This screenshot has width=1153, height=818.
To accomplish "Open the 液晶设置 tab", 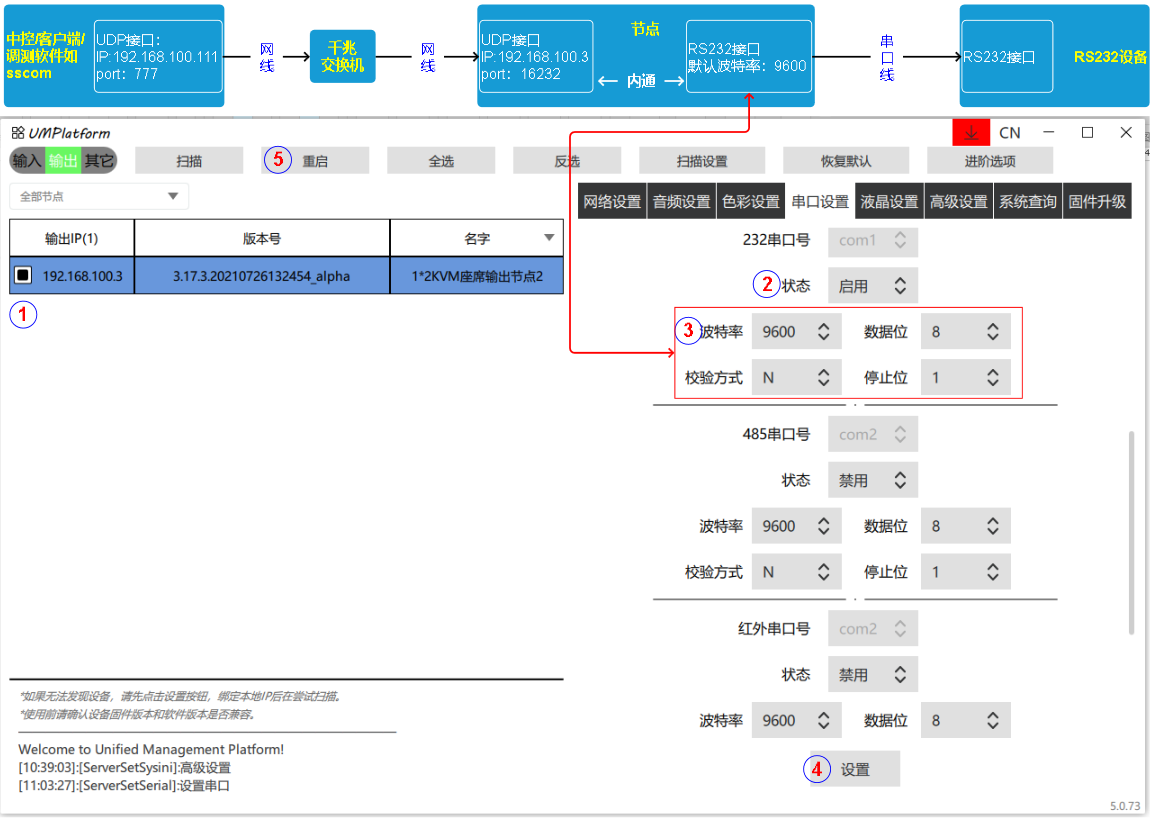I will coord(889,202).
